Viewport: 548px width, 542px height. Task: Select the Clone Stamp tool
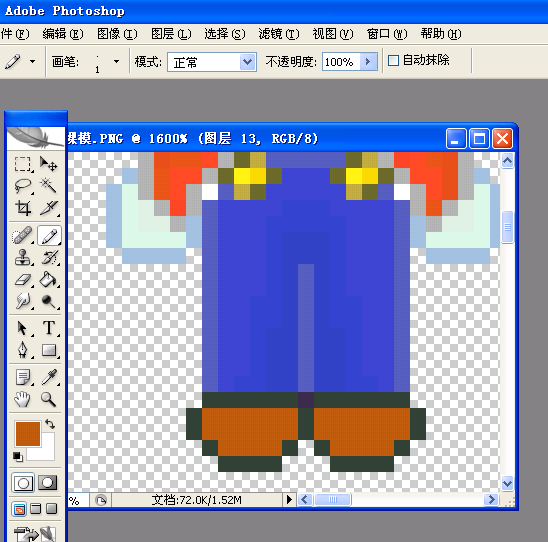pyautogui.click(x=23, y=258)
